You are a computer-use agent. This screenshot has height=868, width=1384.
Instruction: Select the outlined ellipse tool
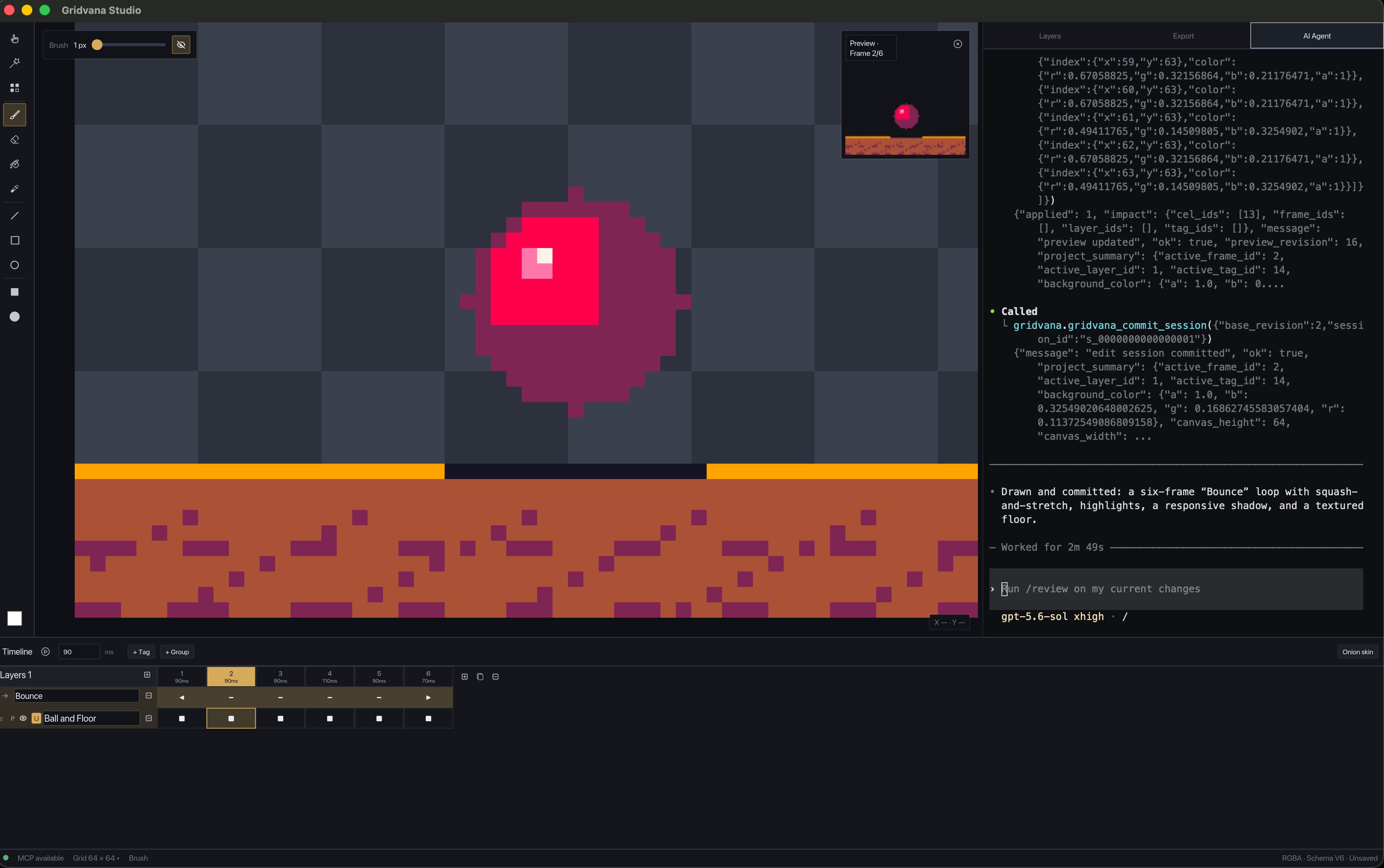(x=15, y=265)
